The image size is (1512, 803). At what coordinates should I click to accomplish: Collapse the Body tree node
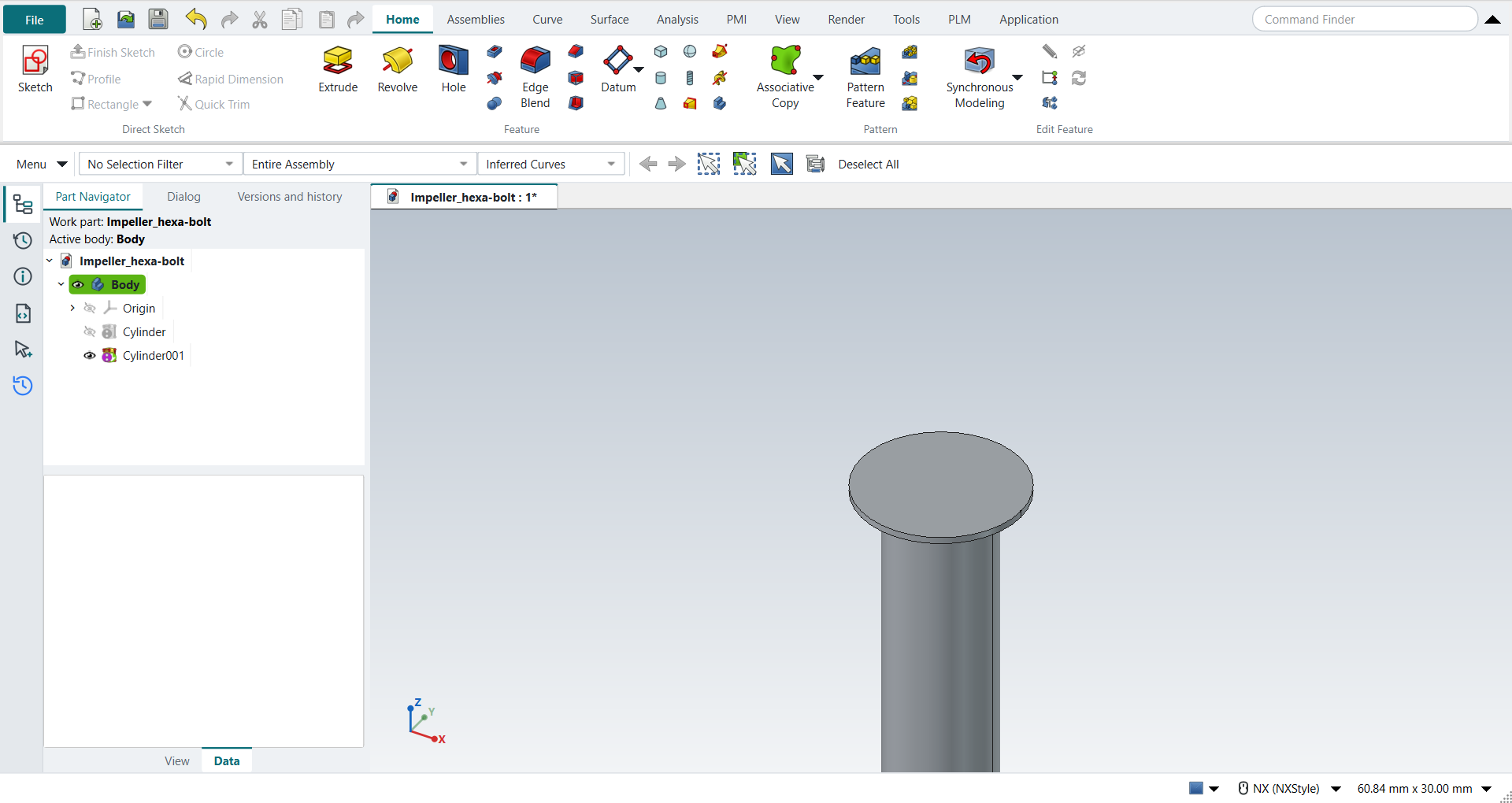[x=61, y=285]
